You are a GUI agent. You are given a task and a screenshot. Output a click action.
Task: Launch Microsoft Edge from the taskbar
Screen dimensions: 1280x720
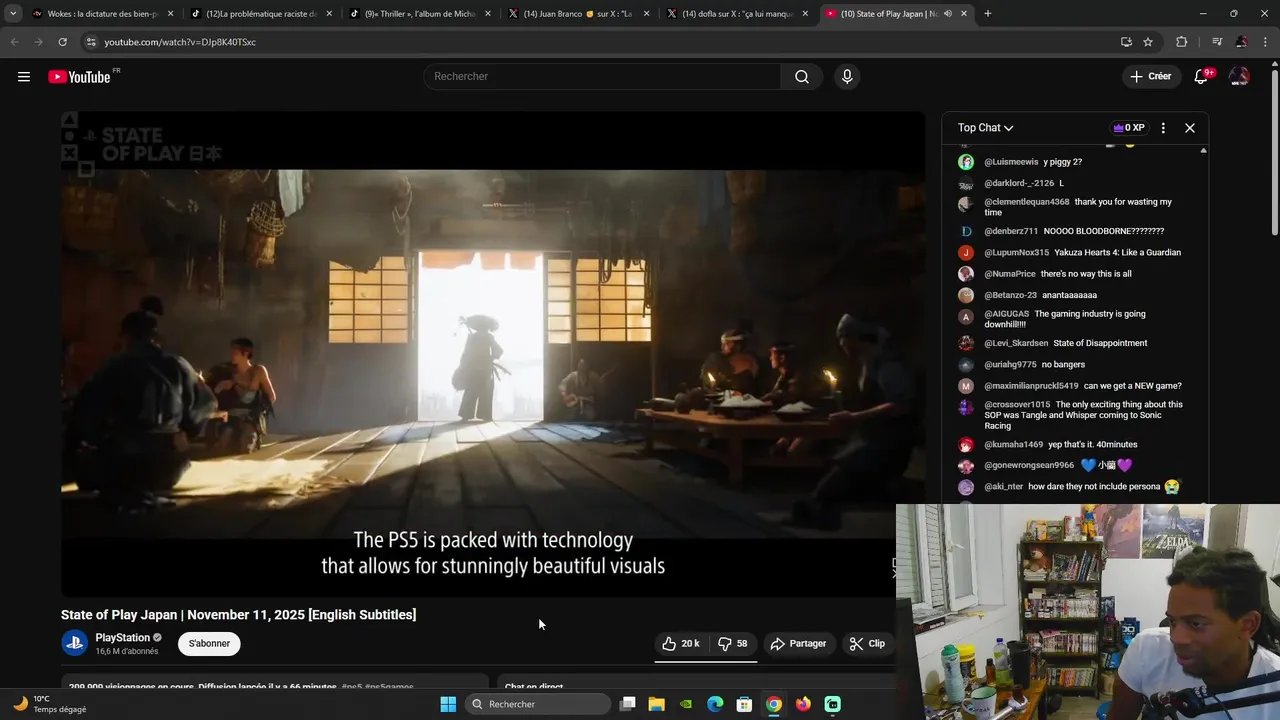(715, 704)
